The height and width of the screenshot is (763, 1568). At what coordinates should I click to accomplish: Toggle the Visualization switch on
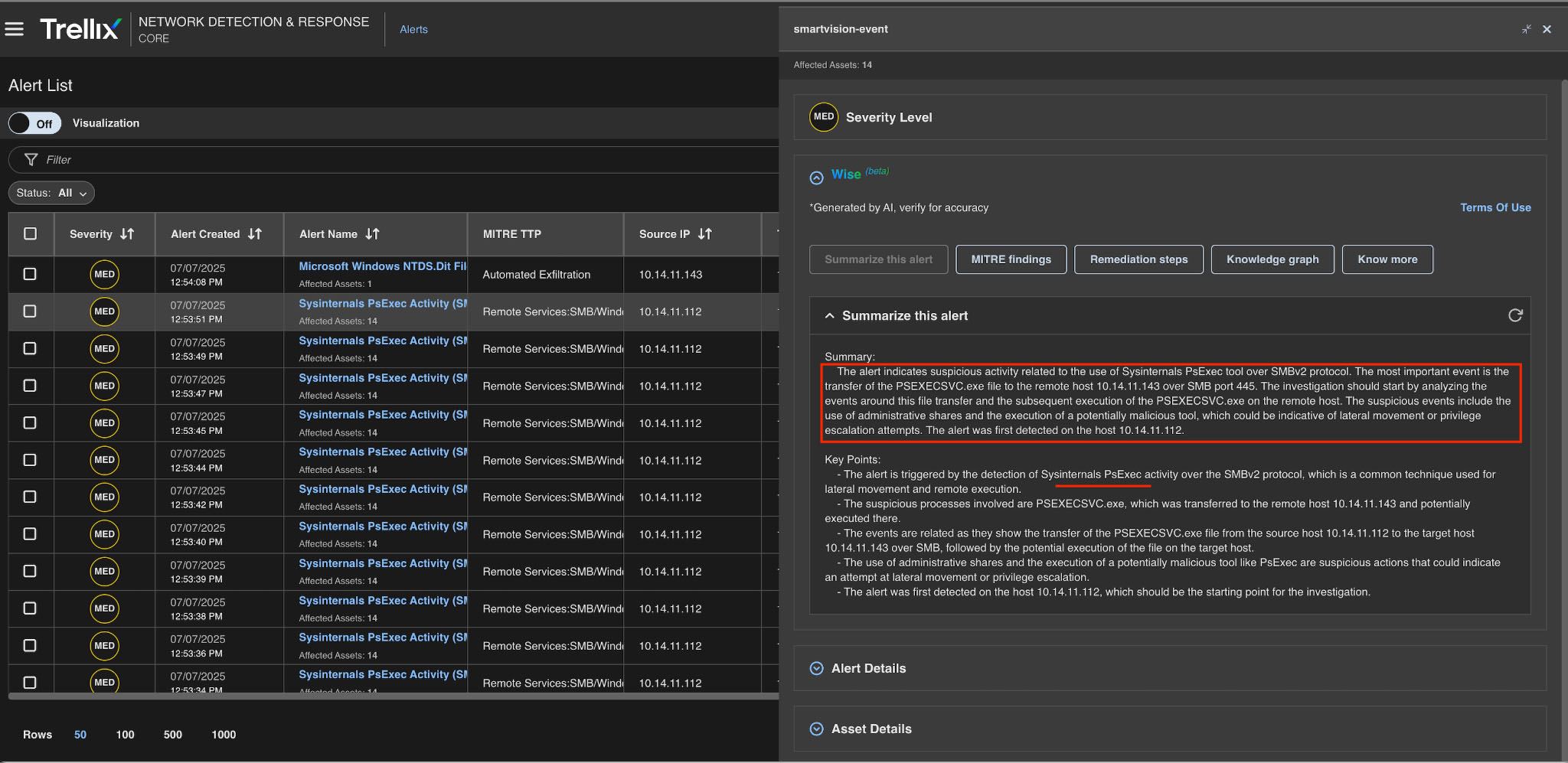[34, 123]
